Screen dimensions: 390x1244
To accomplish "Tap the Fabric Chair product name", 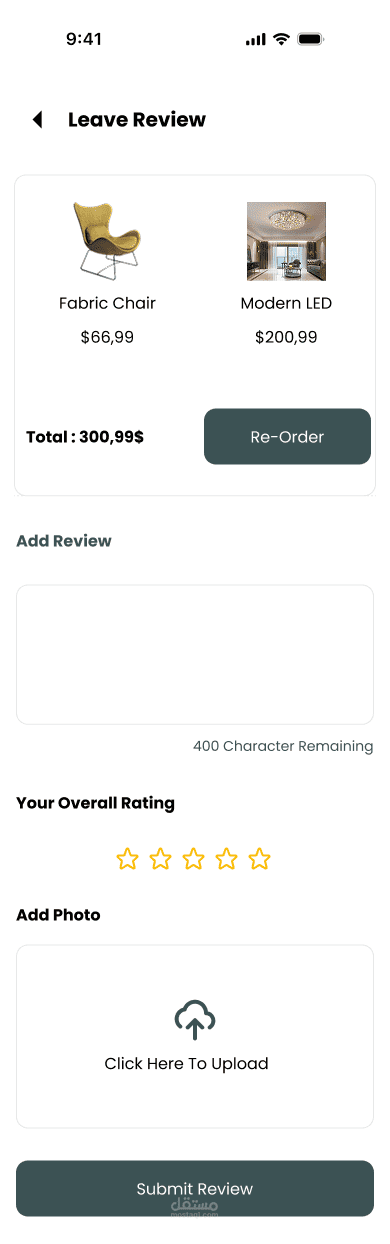I will coord(107,303).
